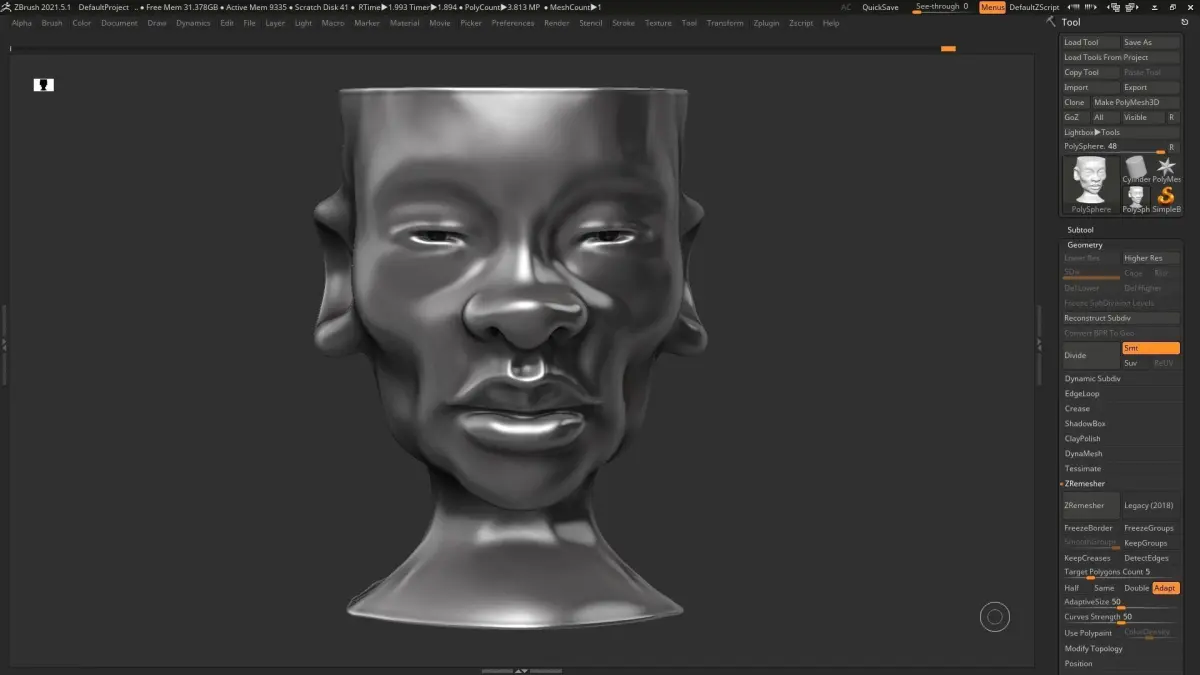The image size is (1200, 675).
Task: Click the circular navigation gizmo in viewport
Action: [995, 618]
